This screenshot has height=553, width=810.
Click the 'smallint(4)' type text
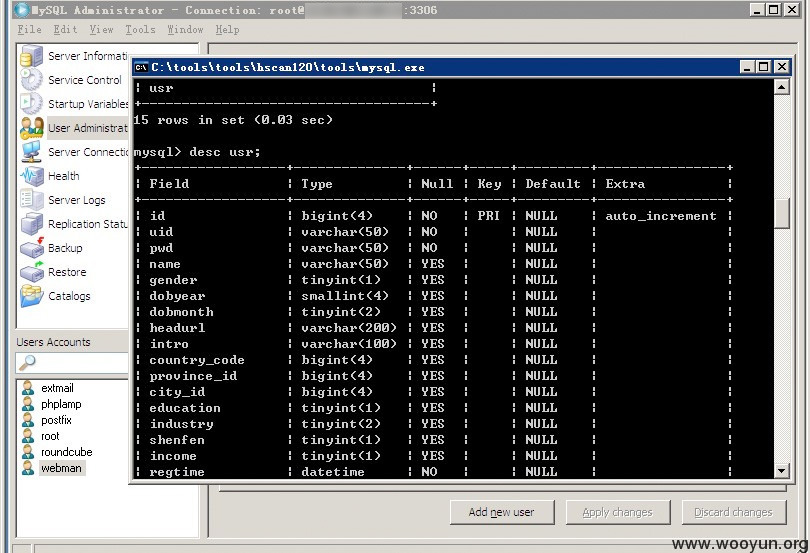pyautogui.click(x=345, y=296)
